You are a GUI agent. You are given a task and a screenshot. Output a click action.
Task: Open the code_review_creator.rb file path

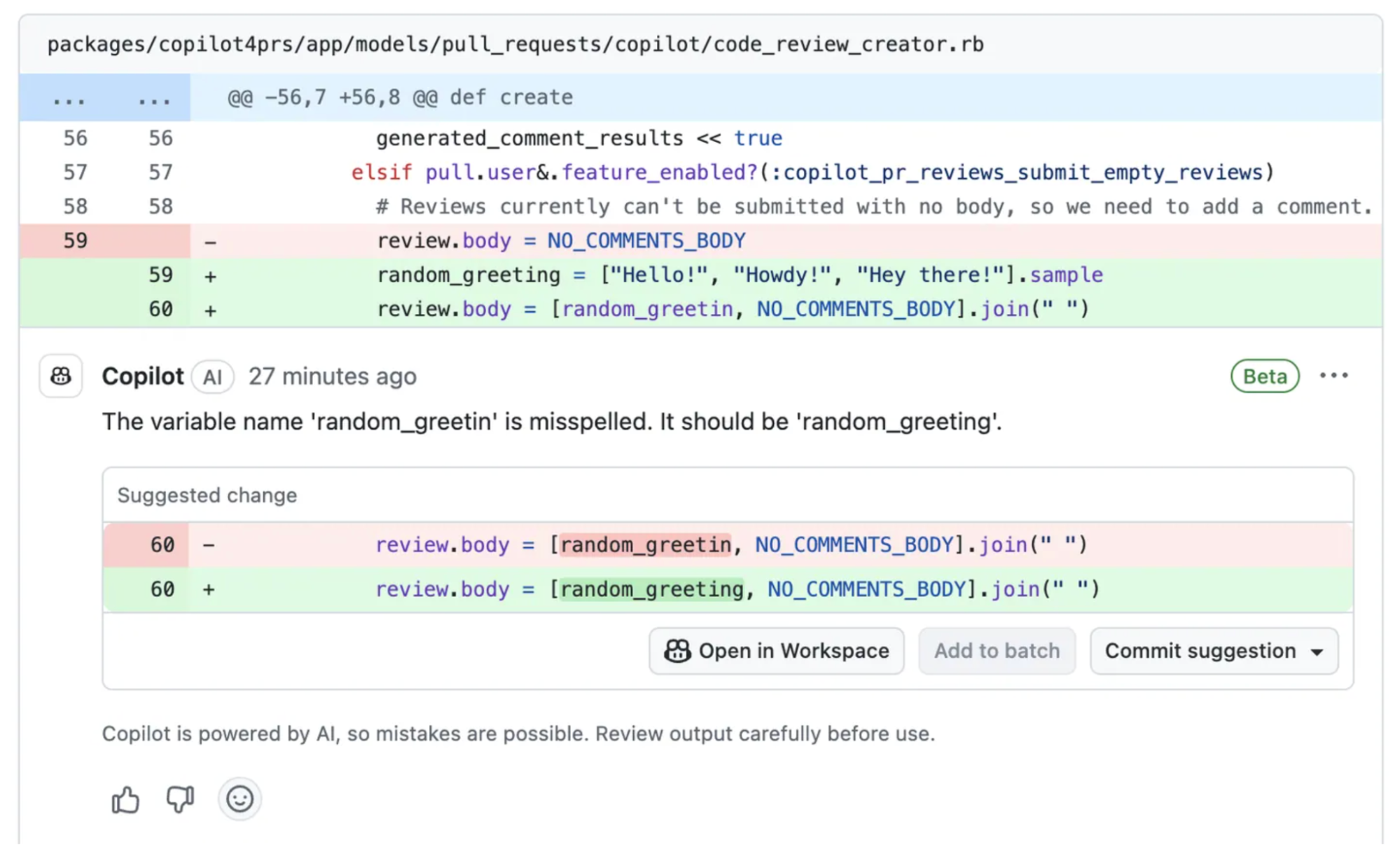pyautogui.click(x=515, y=44)
